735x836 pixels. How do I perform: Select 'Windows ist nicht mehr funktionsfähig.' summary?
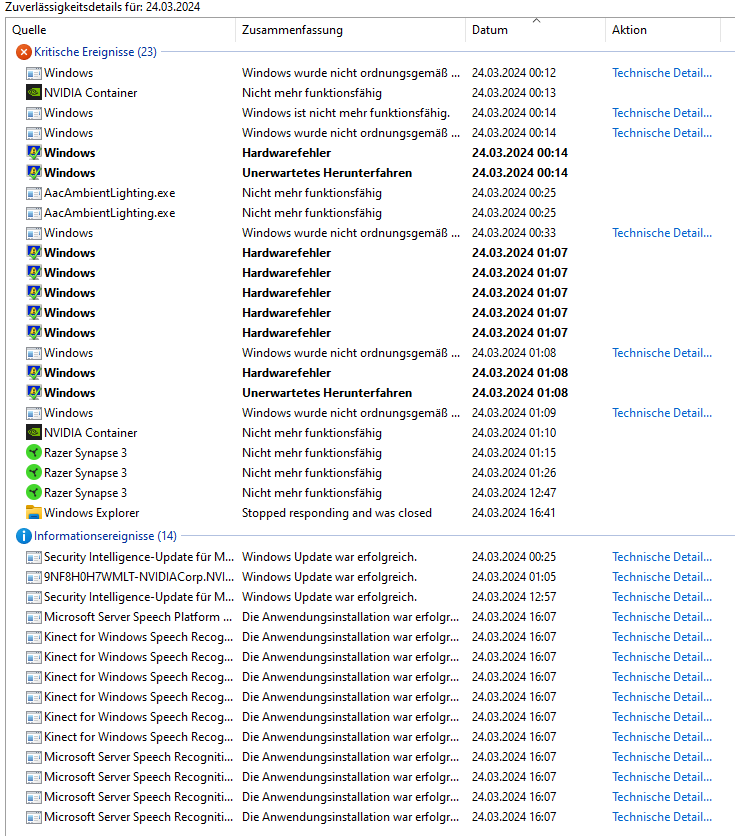[346, 113]
